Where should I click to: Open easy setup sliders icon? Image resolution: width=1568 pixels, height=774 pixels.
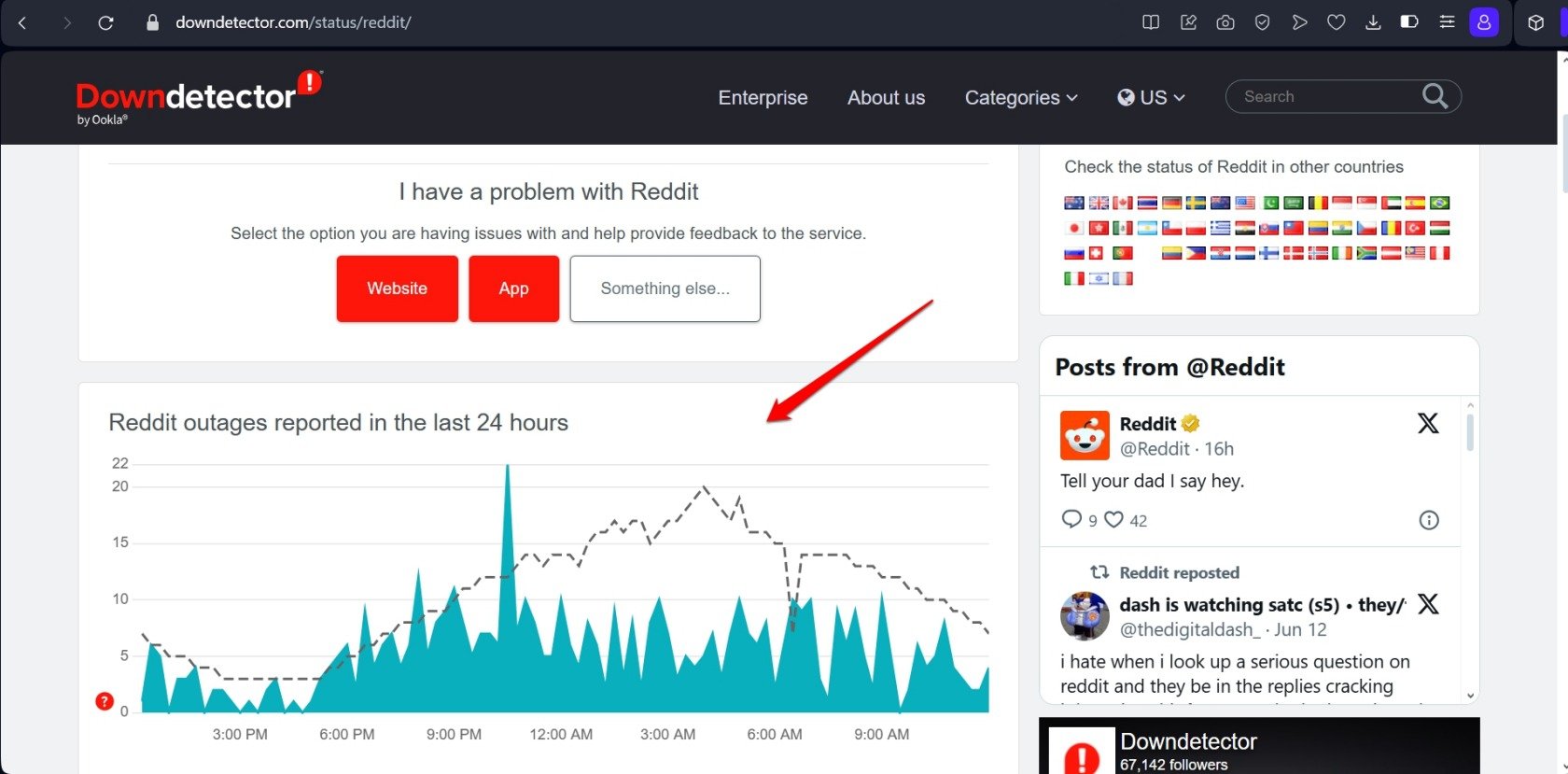coord(1447,21)
